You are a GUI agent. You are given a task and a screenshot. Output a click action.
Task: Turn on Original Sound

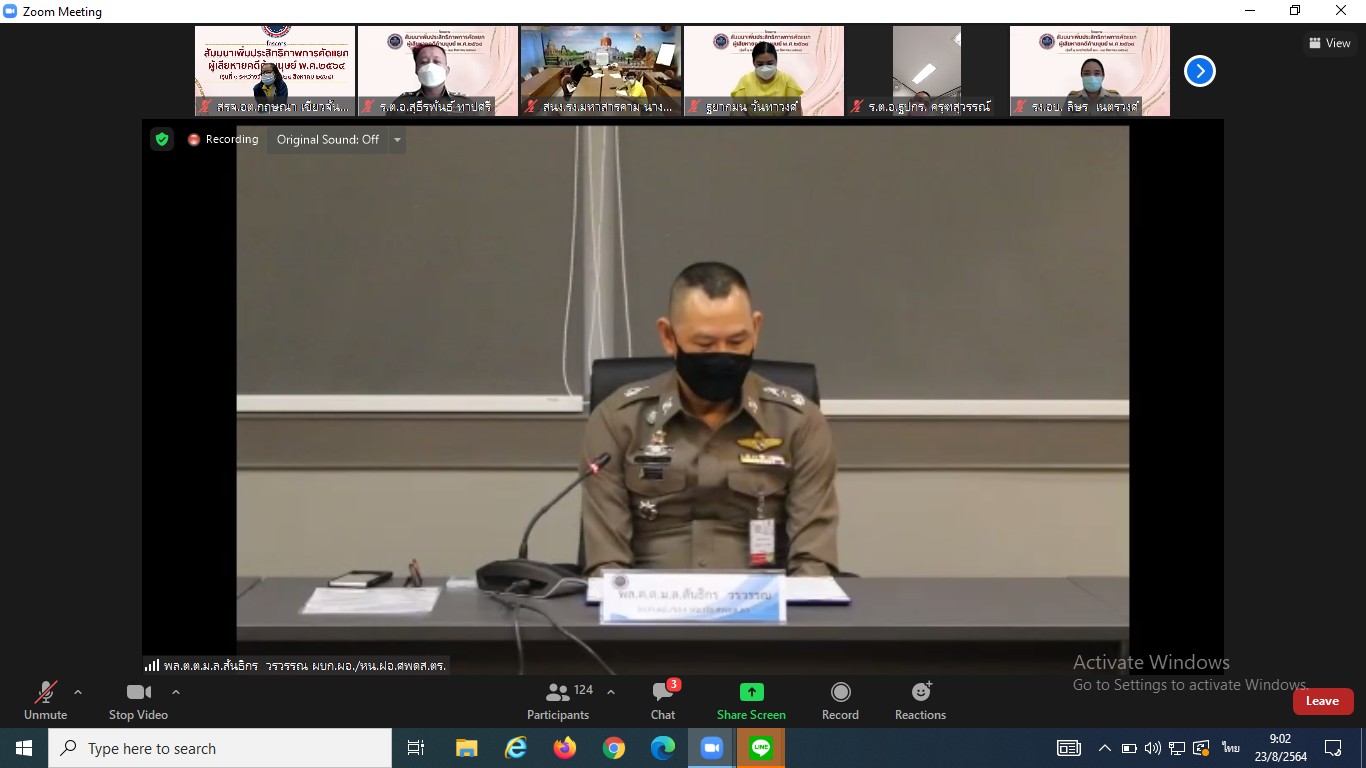[x=327, y=140]
